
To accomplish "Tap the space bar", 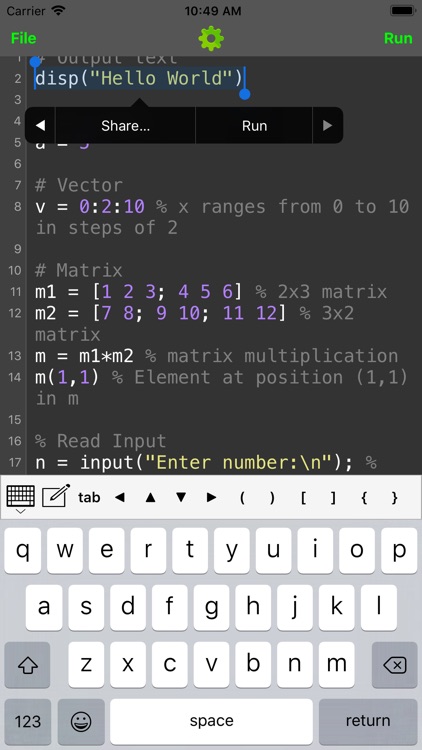I will [211, 721].
